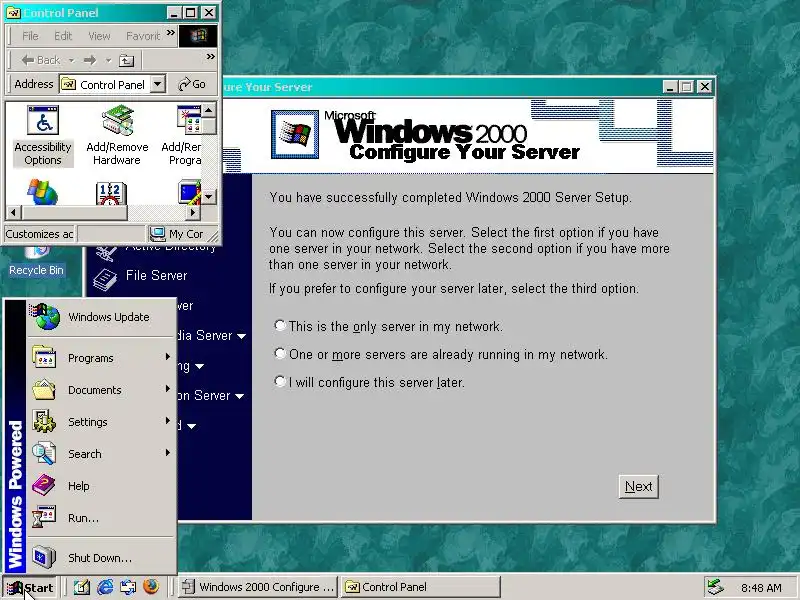The image size is (800, 600).
Task: Open the Edit menu in Control Panel
Action: coord(63,36)
